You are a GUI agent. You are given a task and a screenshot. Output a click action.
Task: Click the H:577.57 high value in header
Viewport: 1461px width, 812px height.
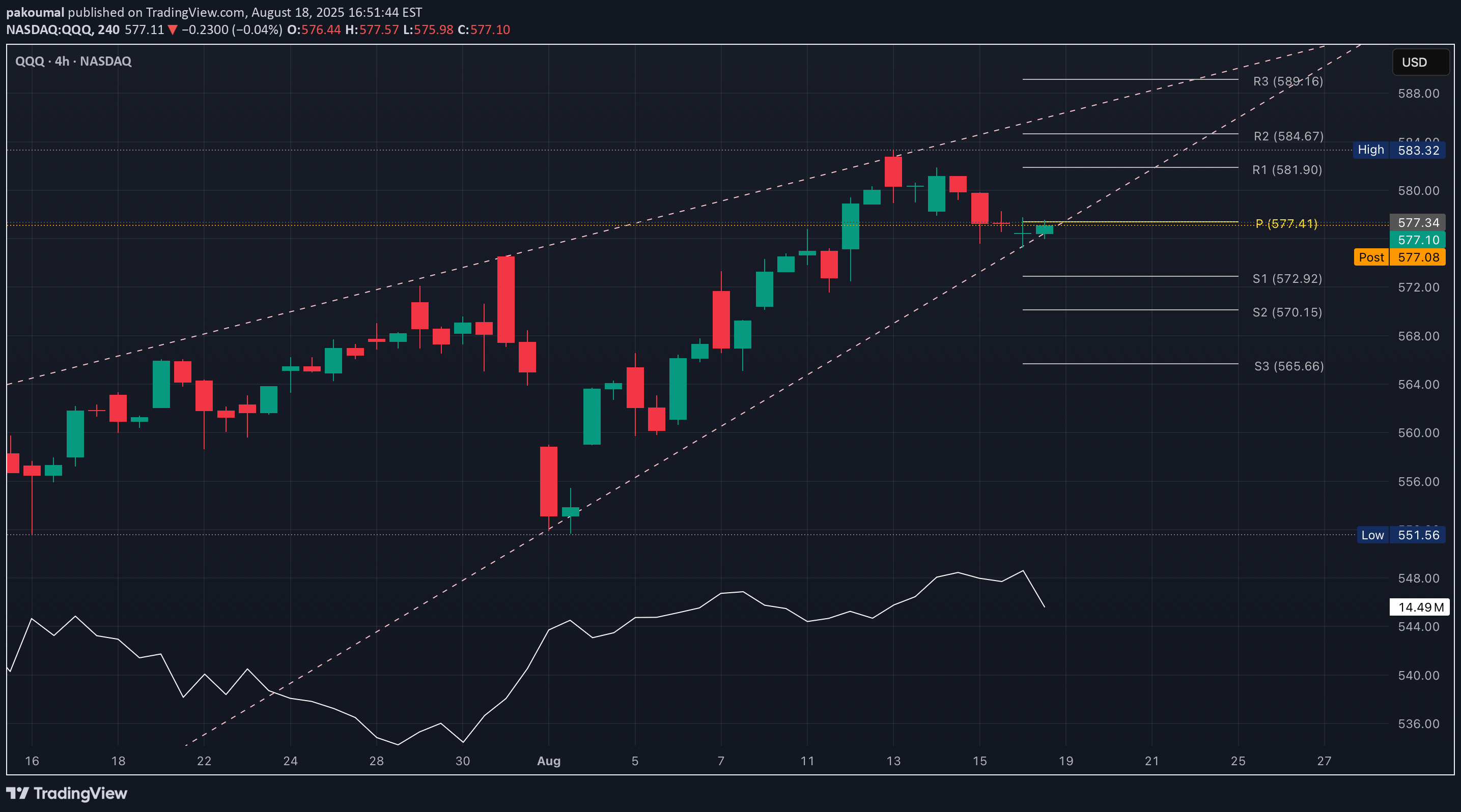pyautogui.click(x=372, y=30)
